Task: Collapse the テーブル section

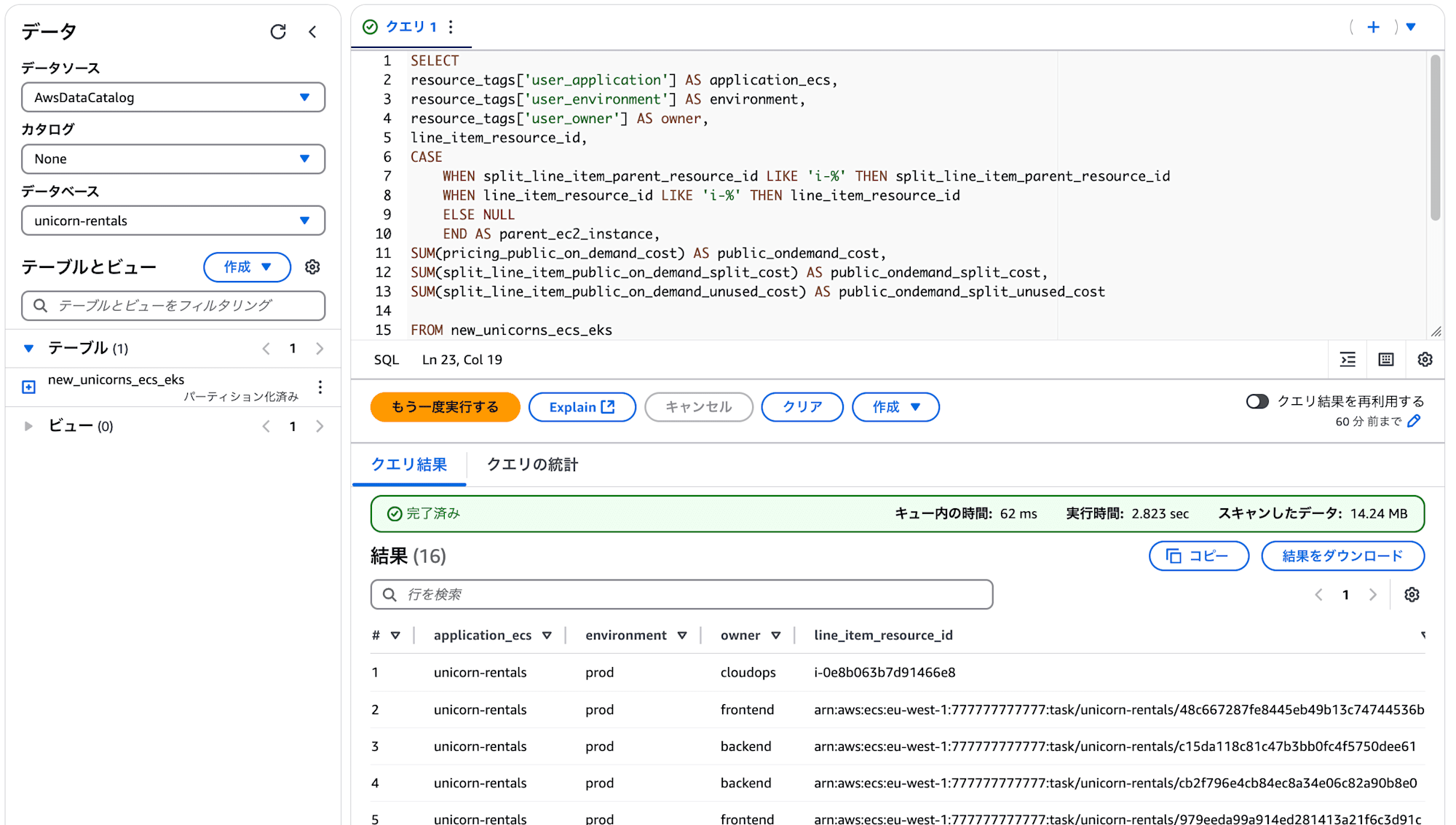Action: 28,349
